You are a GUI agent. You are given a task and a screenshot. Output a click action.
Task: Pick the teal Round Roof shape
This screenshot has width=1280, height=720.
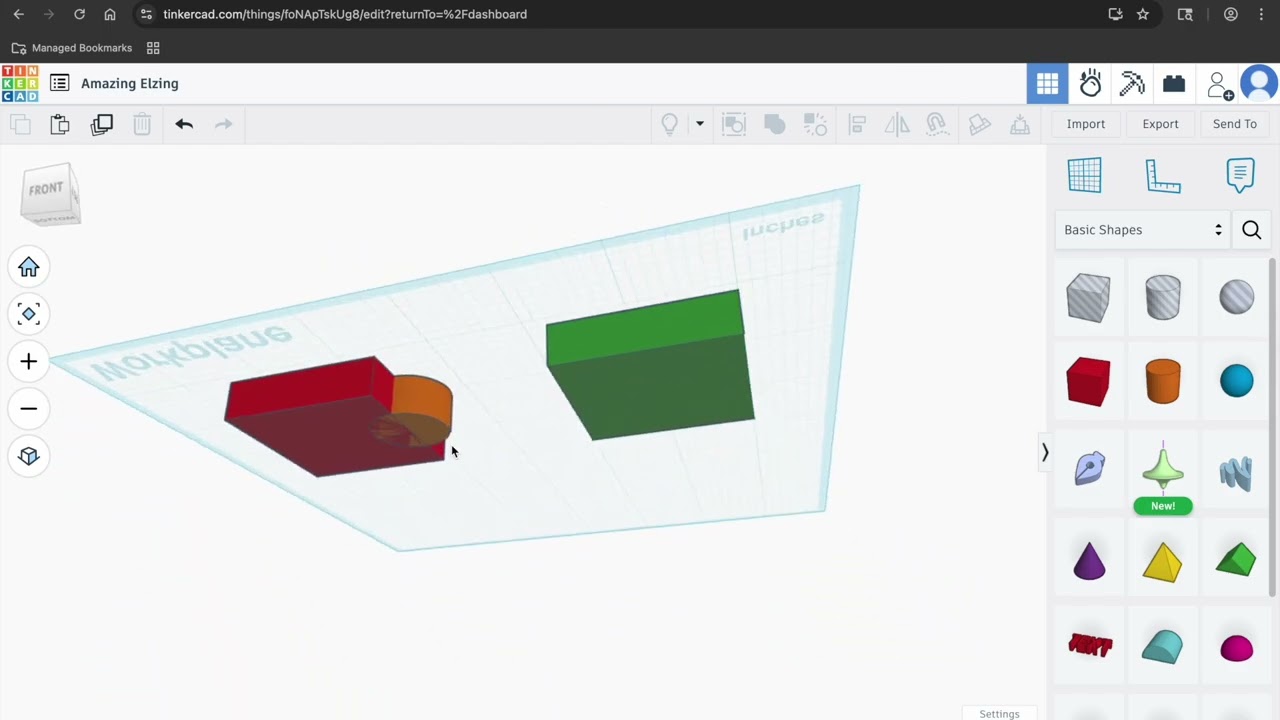1162,646
